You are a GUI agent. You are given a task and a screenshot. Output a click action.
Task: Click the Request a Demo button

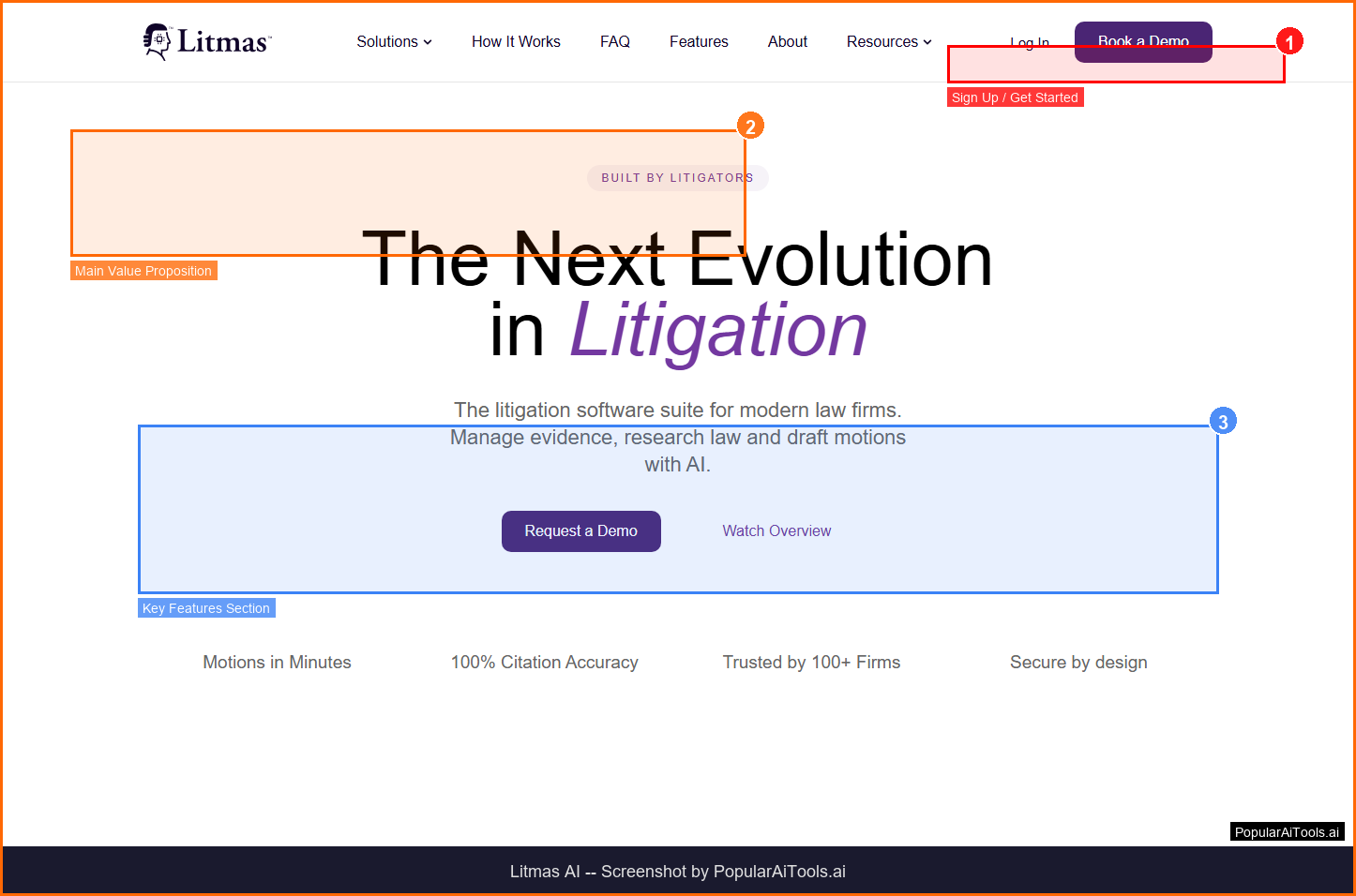click(580, 531)
